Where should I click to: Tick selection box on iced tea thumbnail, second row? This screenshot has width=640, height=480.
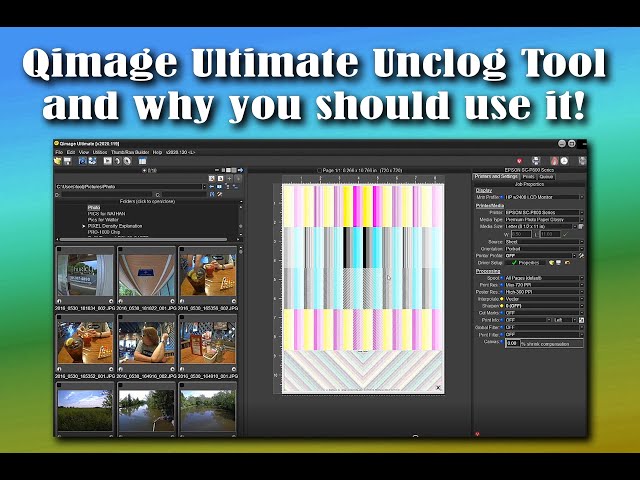59,317
